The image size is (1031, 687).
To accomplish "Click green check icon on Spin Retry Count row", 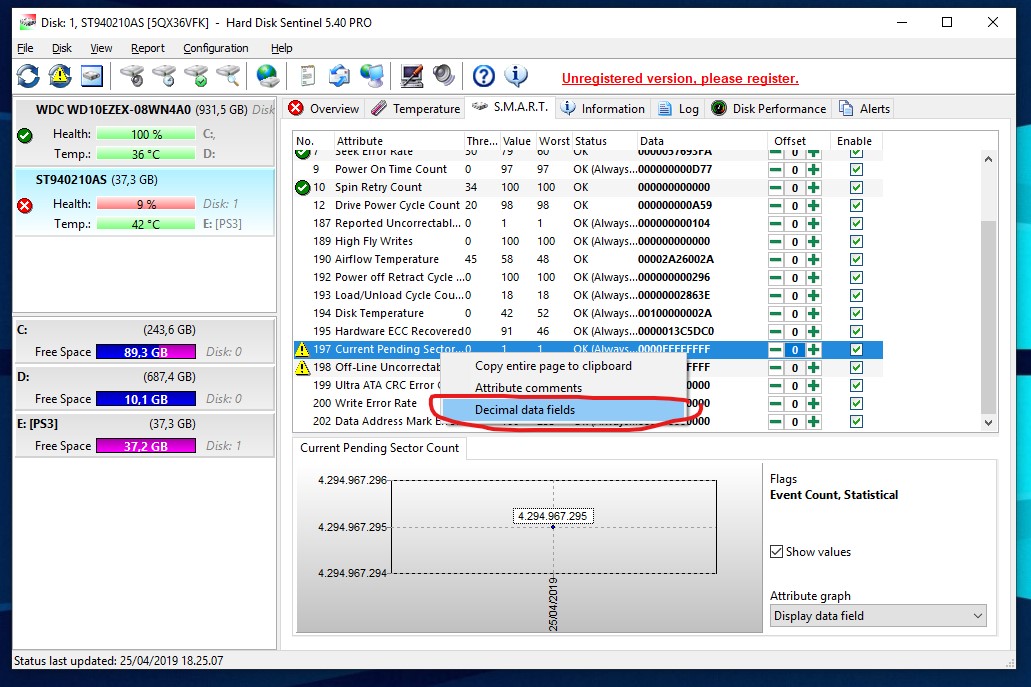I will click(302, 187).
